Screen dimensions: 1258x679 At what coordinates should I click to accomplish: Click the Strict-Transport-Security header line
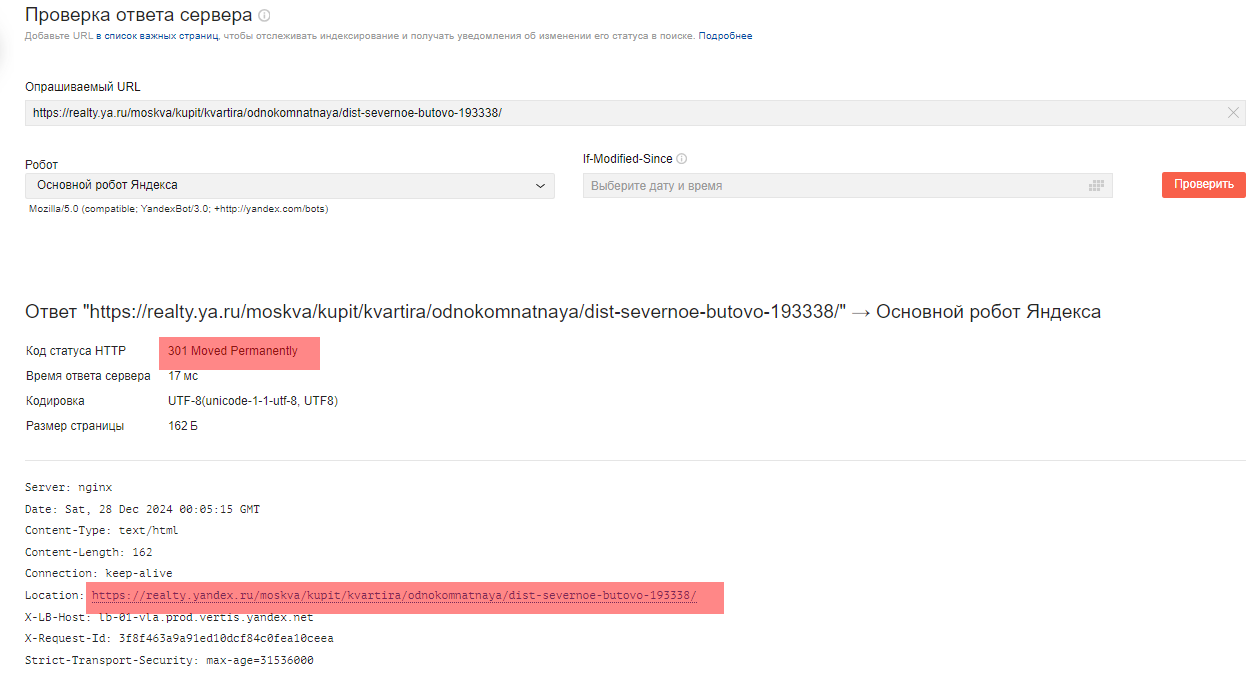169,661
